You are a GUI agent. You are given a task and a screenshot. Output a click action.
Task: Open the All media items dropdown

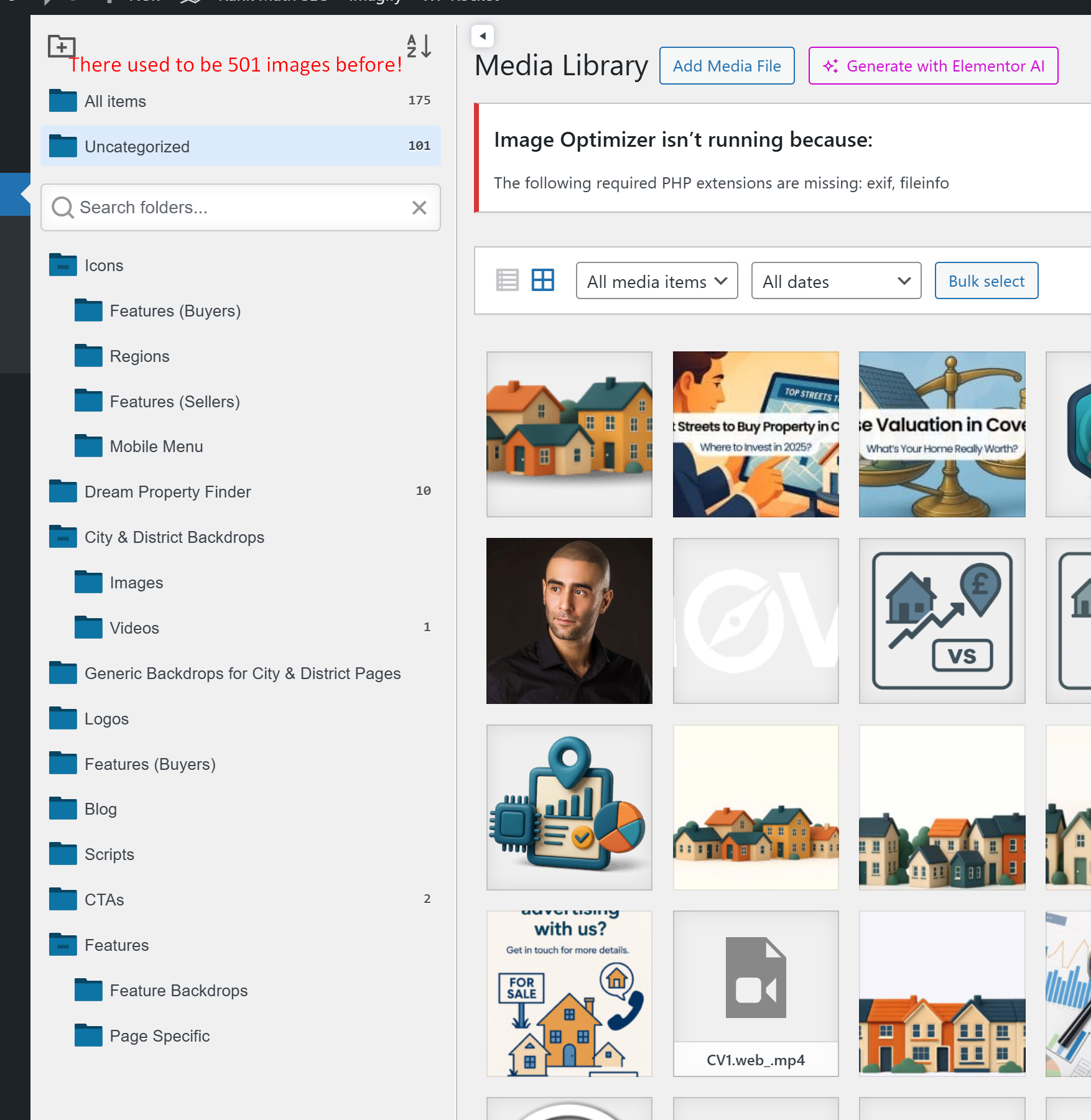point(657,280)
